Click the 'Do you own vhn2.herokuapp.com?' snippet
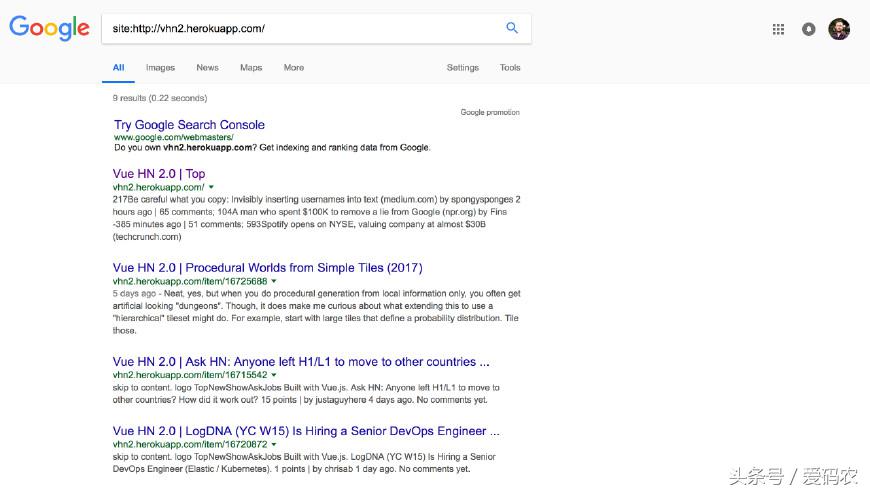This screenshot has width=870, height=493. point(272,148)
